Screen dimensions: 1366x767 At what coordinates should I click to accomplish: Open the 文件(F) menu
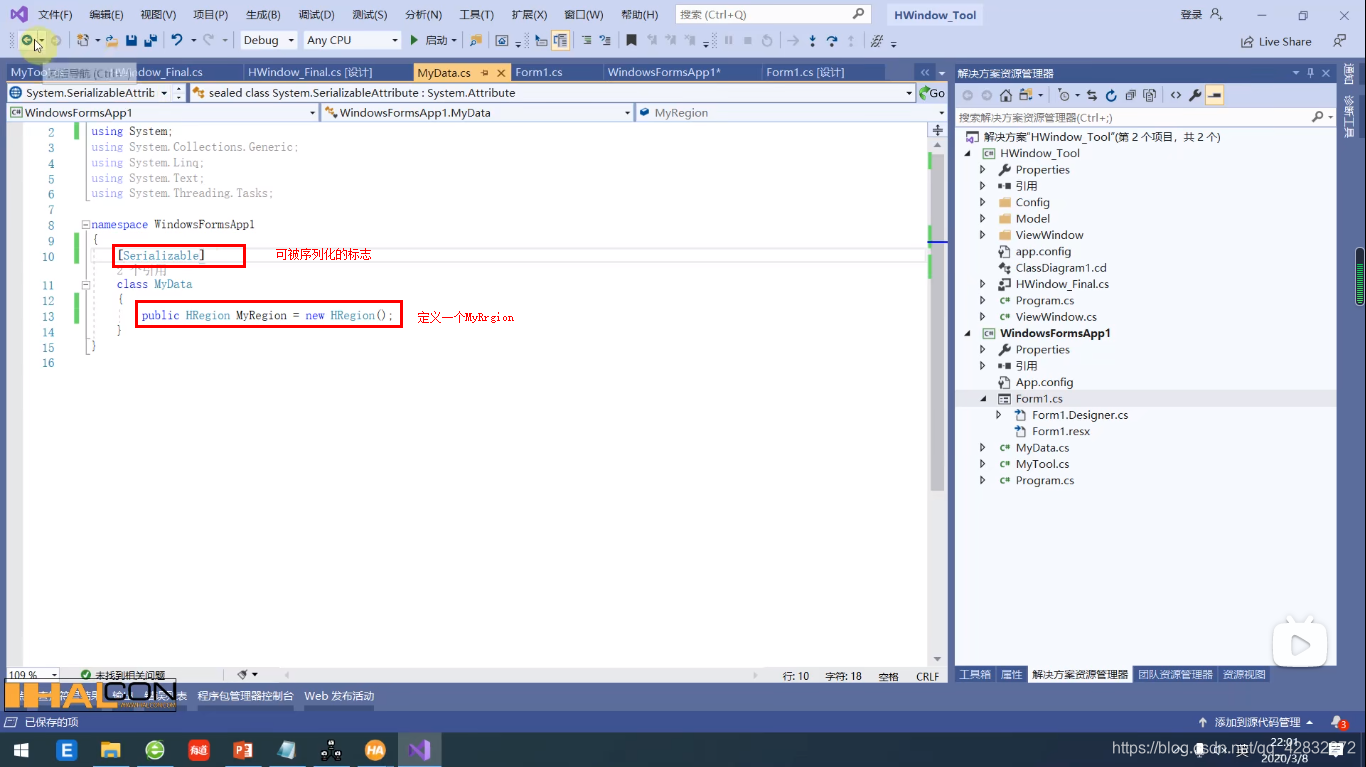click(55, 15)
